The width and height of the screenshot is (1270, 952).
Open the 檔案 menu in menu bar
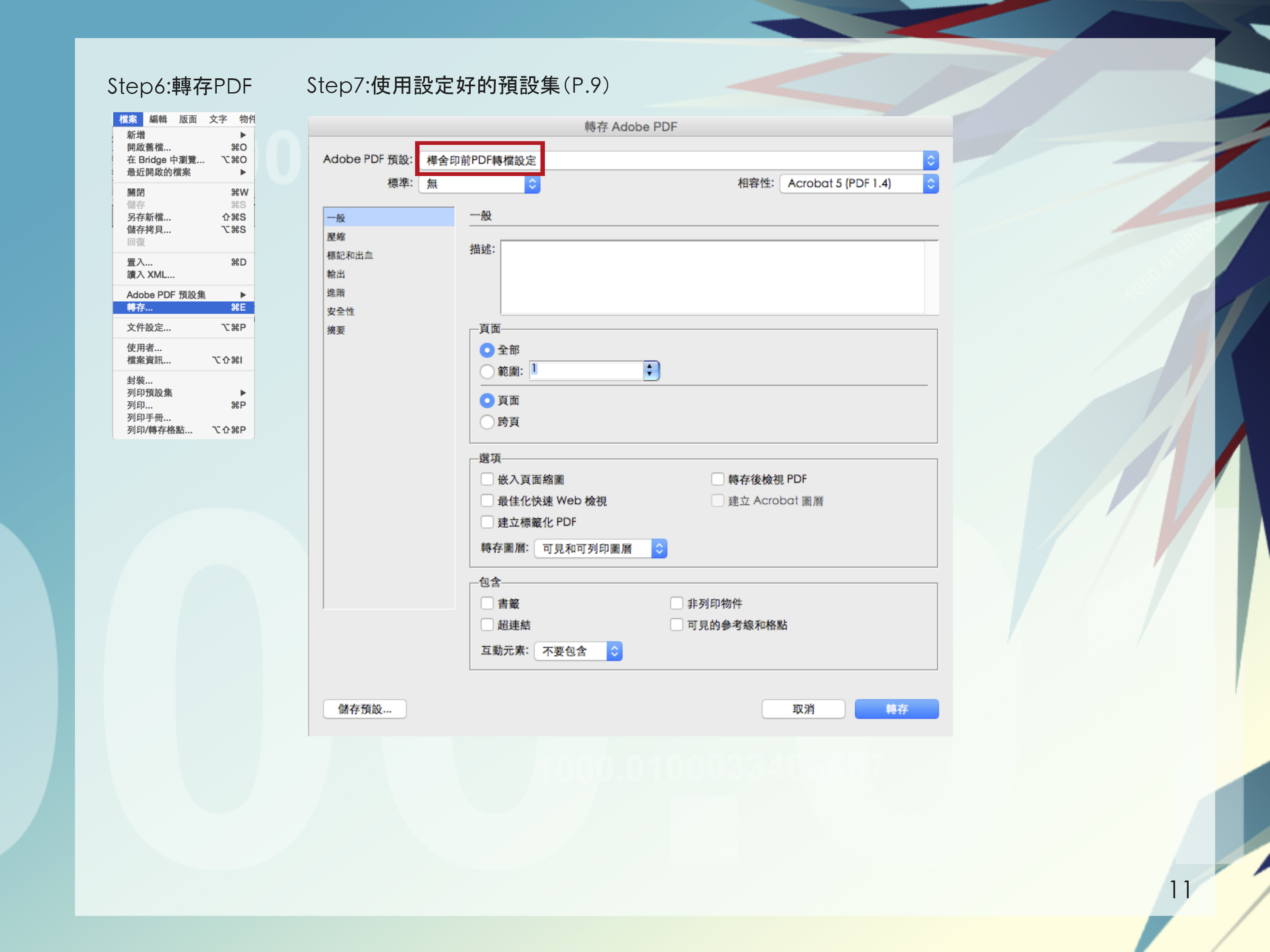(127, 119)
